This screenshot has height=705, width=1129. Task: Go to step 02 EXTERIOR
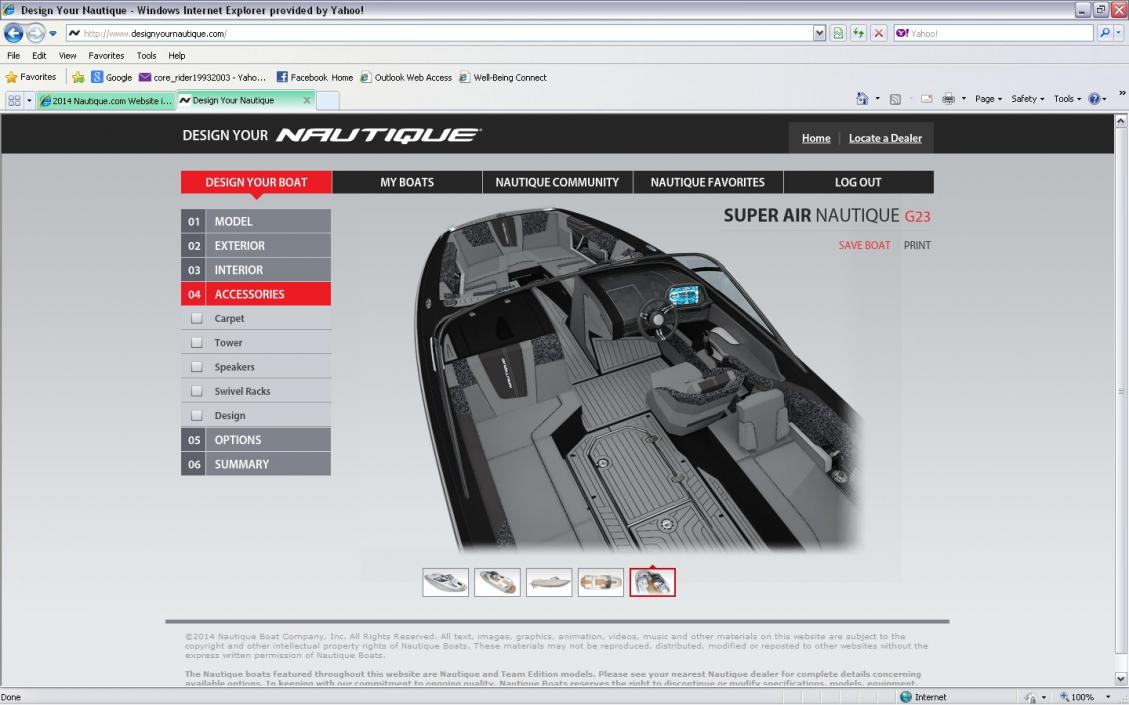pos(256,246)
